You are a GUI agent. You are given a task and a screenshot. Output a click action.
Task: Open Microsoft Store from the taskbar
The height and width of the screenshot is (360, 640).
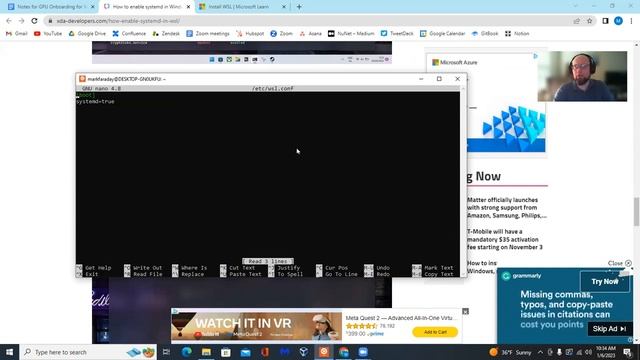point(226,352)
